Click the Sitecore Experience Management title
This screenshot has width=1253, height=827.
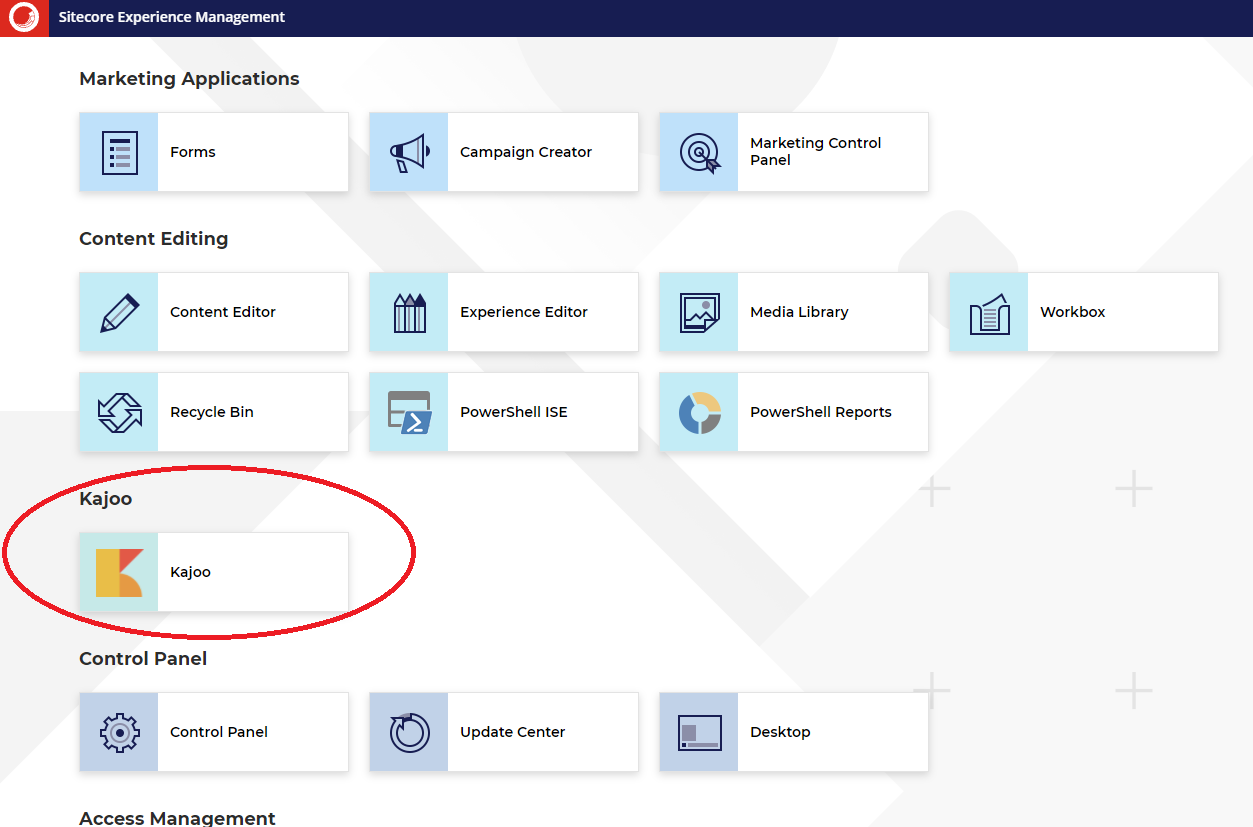172,17
